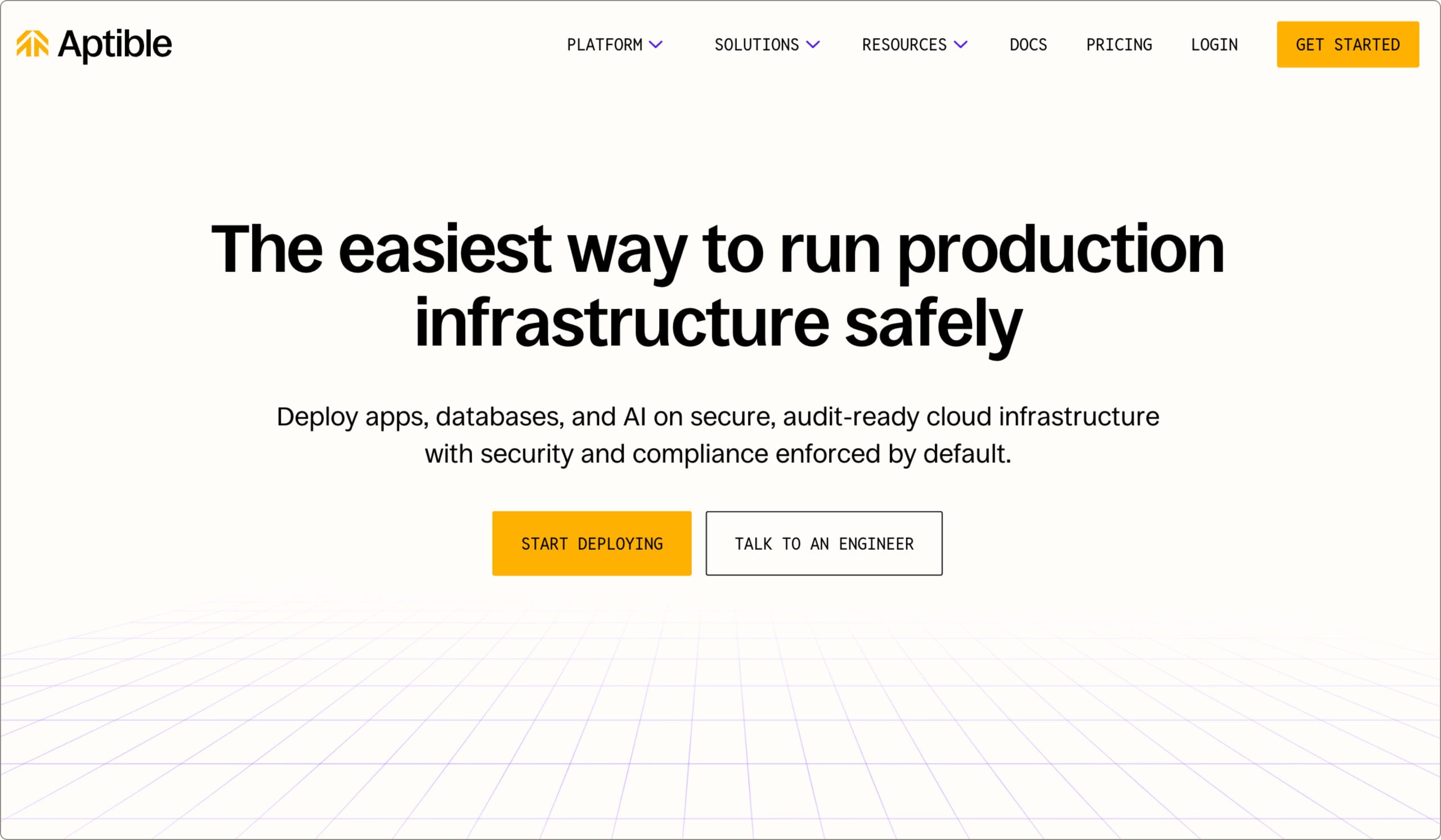
Task: Expand the chevron beside Solutions
Action: [813, 44]
